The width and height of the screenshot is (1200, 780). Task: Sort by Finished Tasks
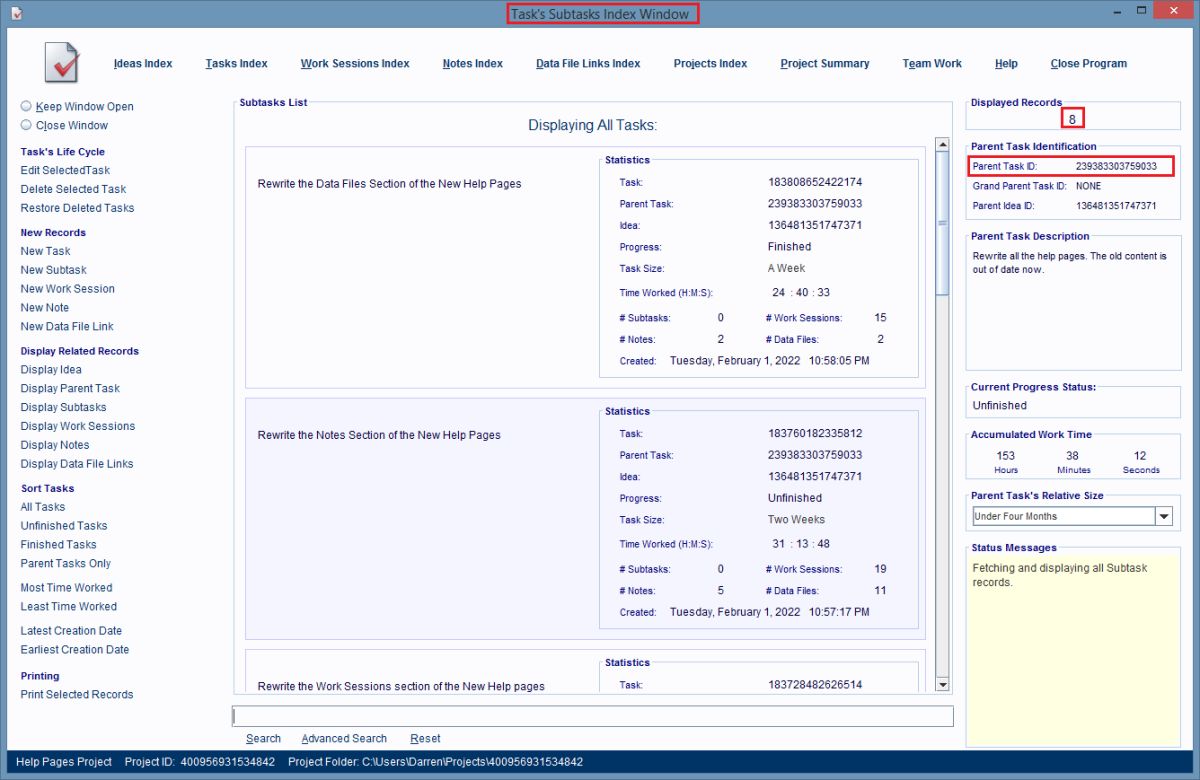58,545
